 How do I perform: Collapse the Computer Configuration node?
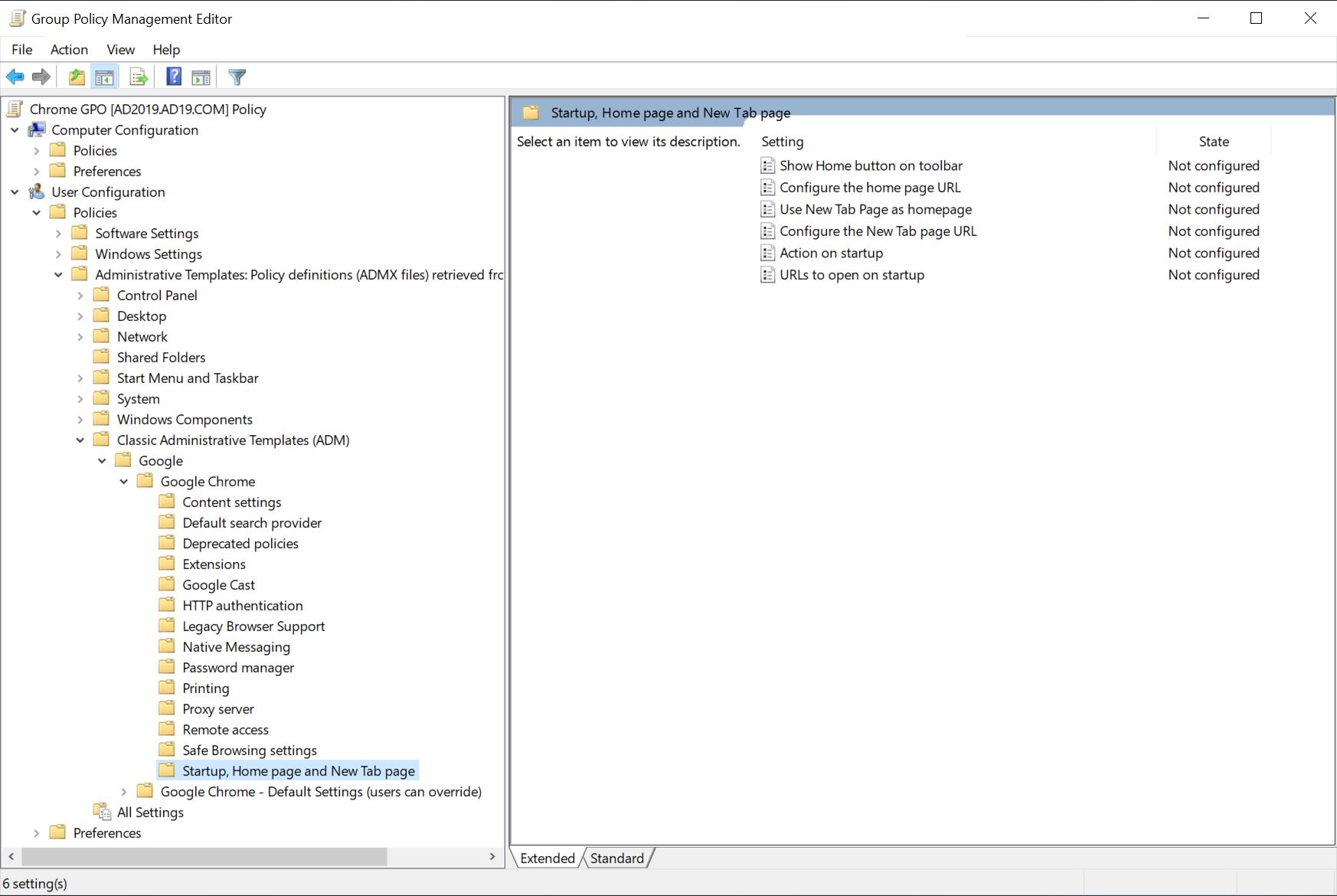click(x=15, y=130)
